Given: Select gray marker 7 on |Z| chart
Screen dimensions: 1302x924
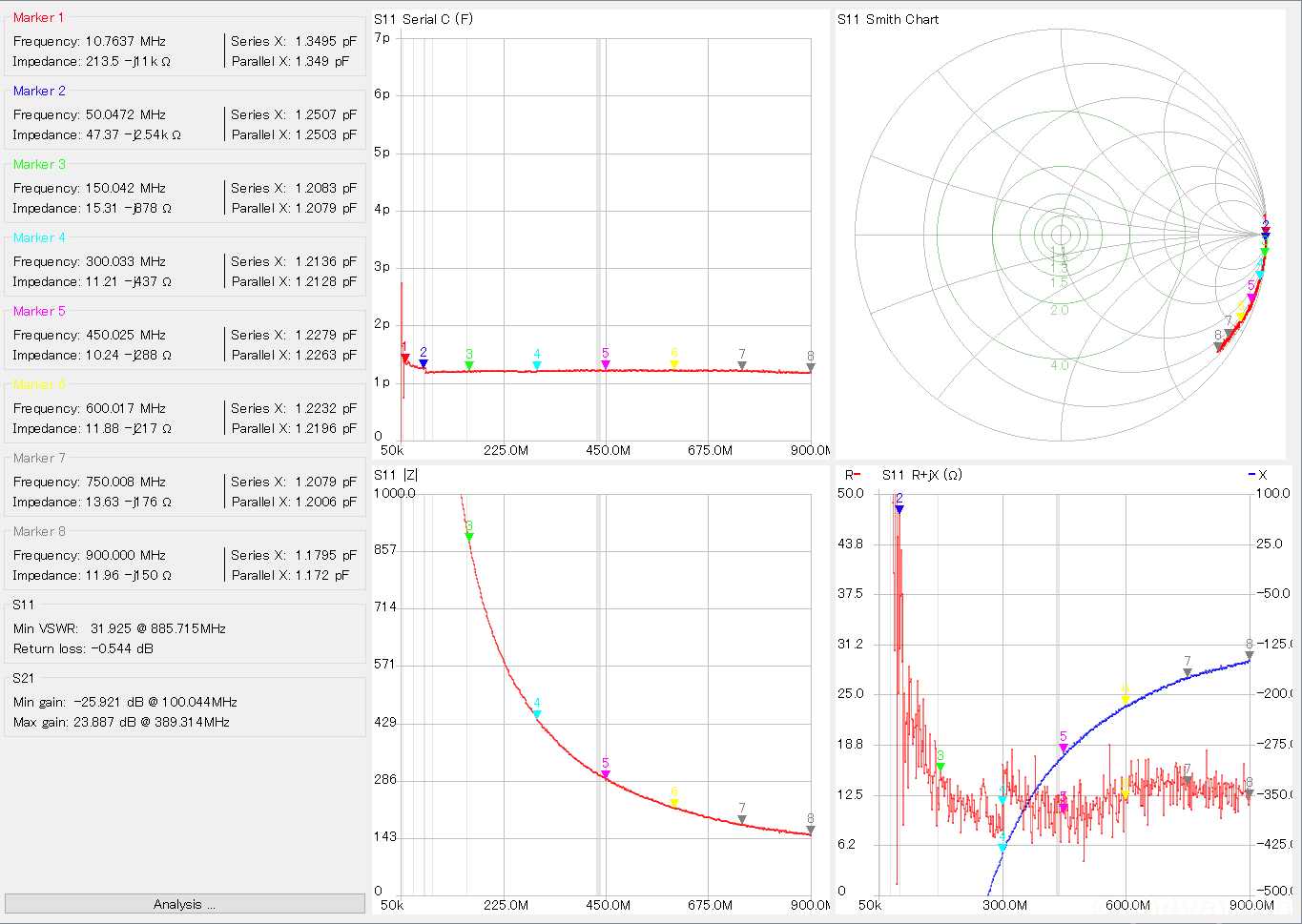Looking at the screenshot, I should click(x=742, y=819).
